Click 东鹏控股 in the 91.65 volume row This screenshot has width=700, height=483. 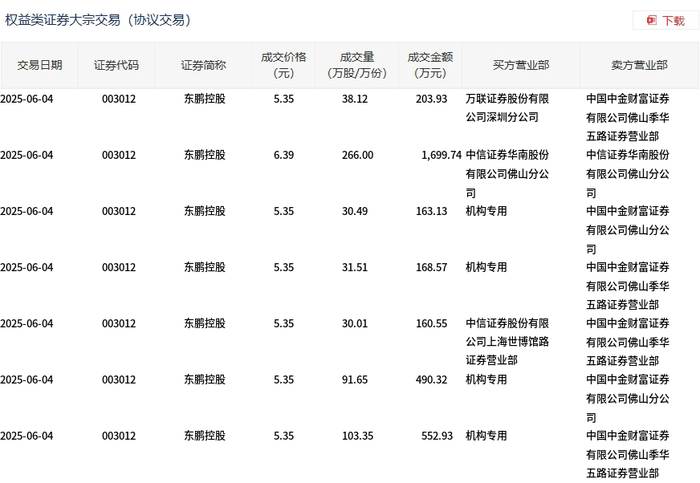tap(204, 380)
